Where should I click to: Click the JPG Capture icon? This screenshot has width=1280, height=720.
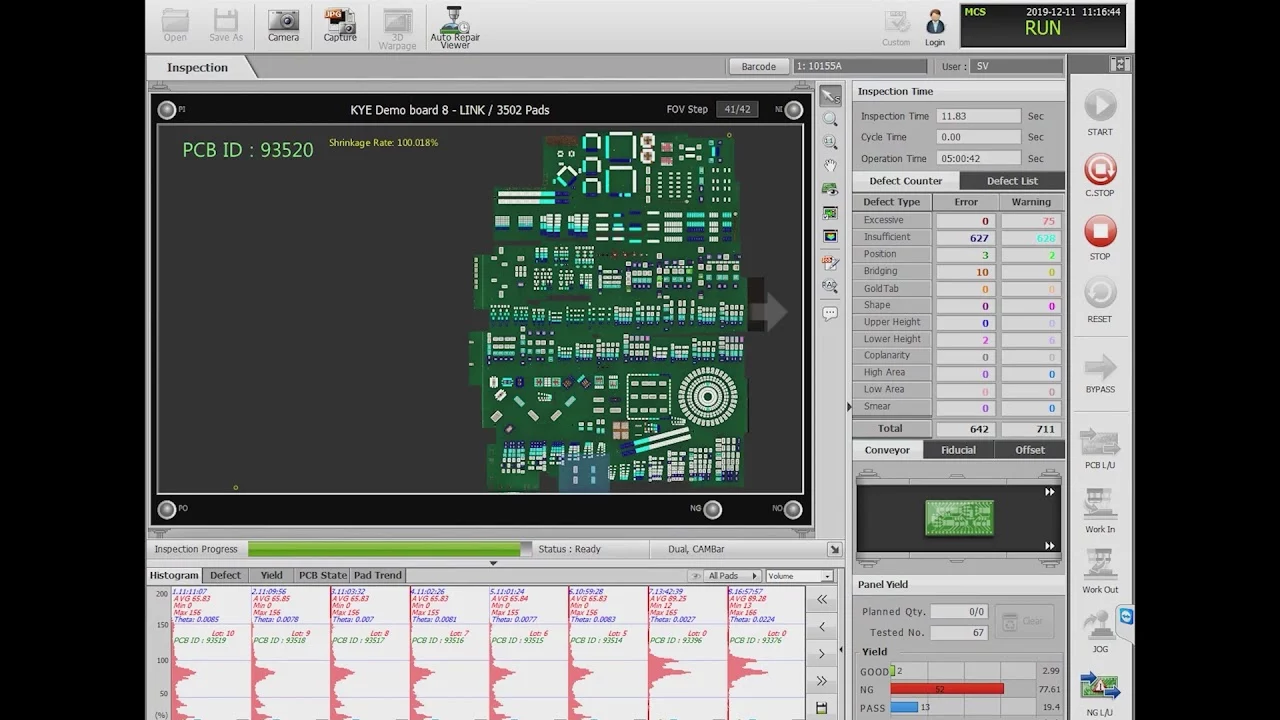(340, 25)
